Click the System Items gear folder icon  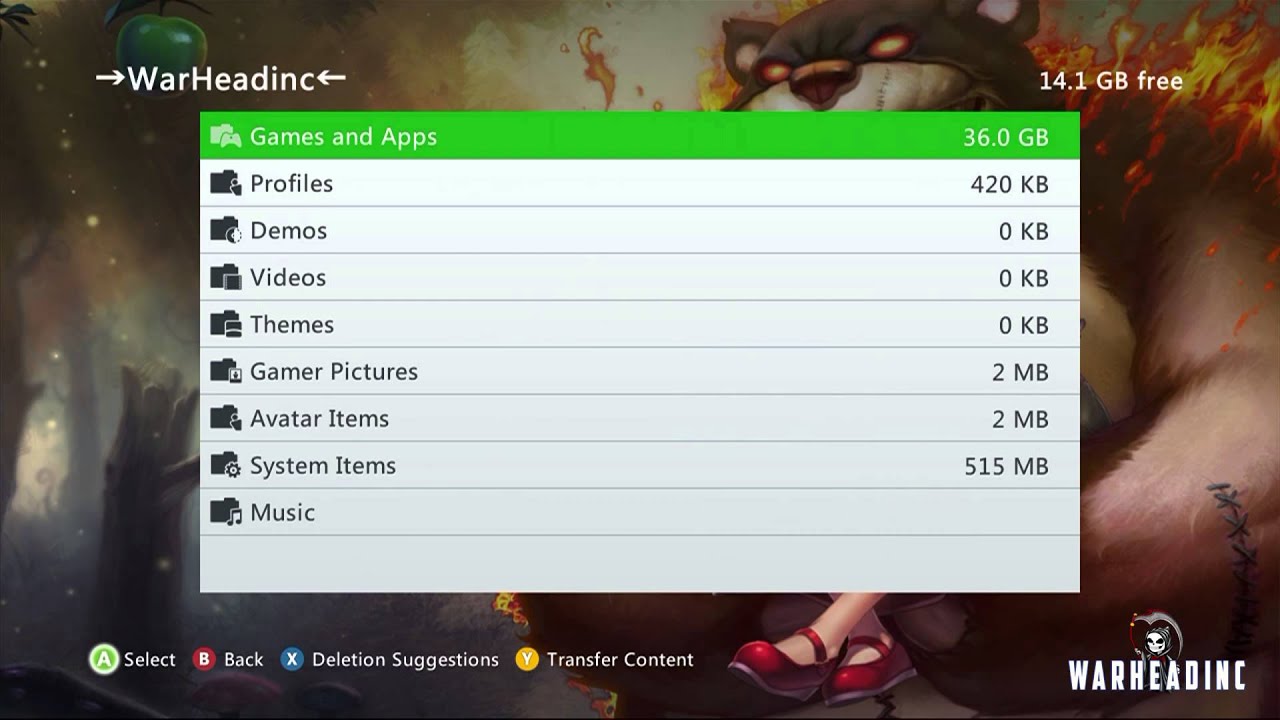(x=226, y=466)
